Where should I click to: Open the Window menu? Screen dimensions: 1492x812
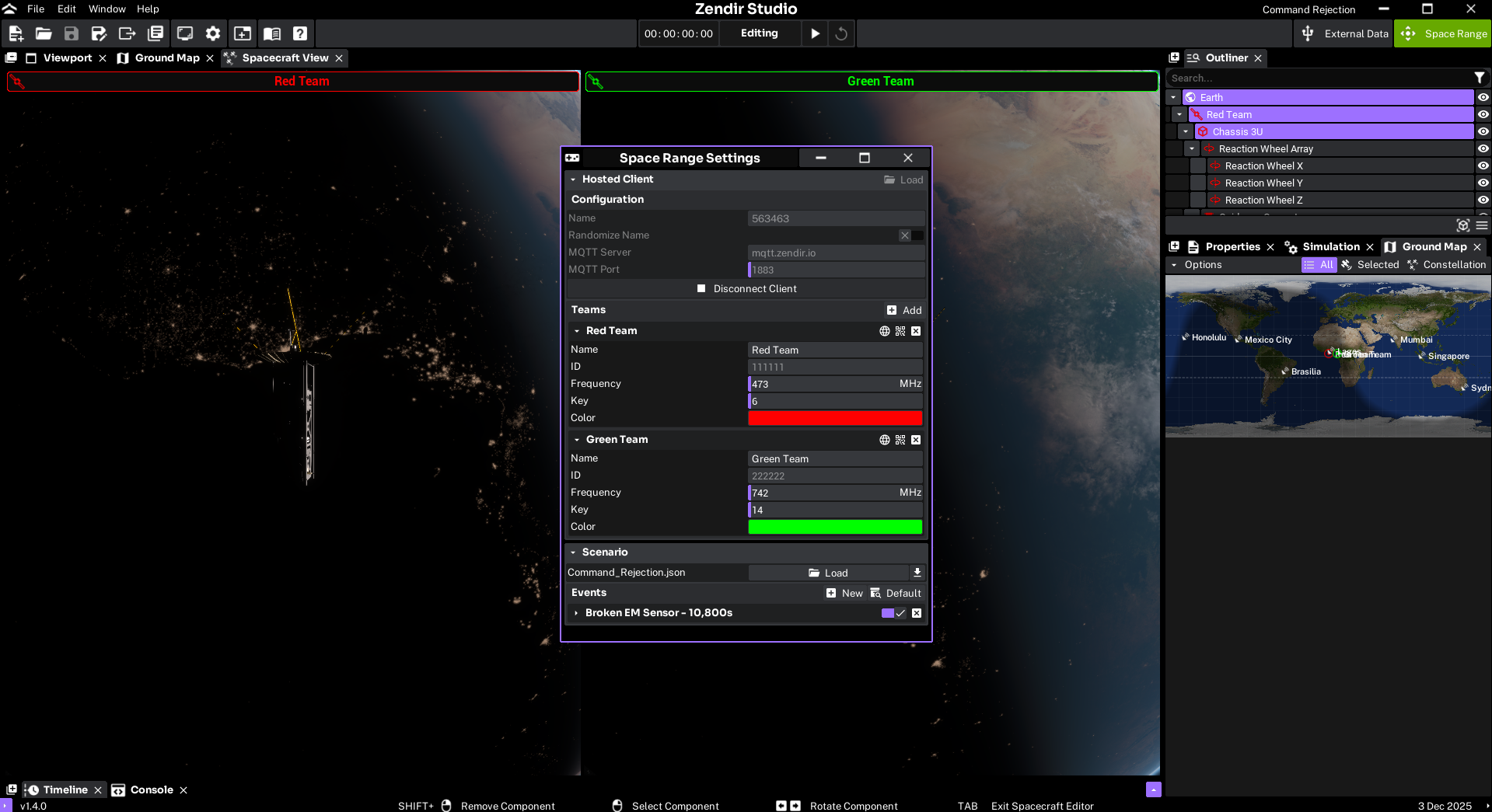coord(107,9)
